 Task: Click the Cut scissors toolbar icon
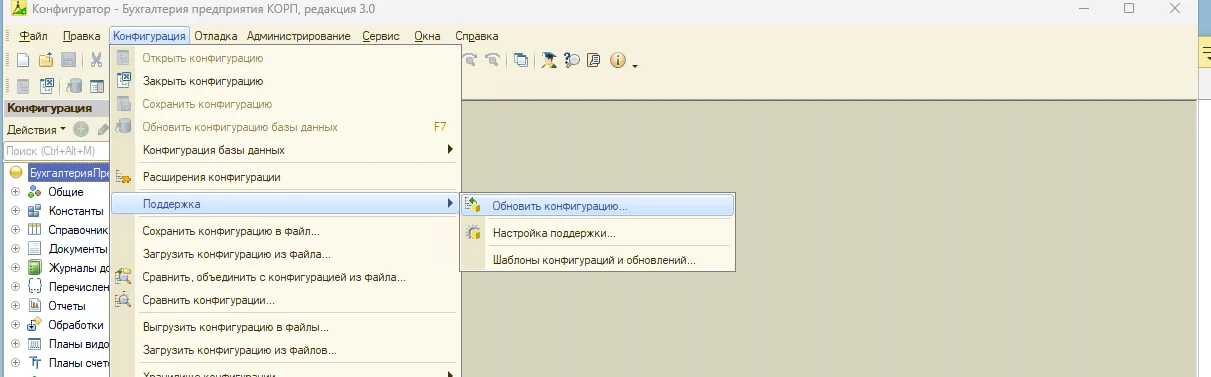coord(97,60)
